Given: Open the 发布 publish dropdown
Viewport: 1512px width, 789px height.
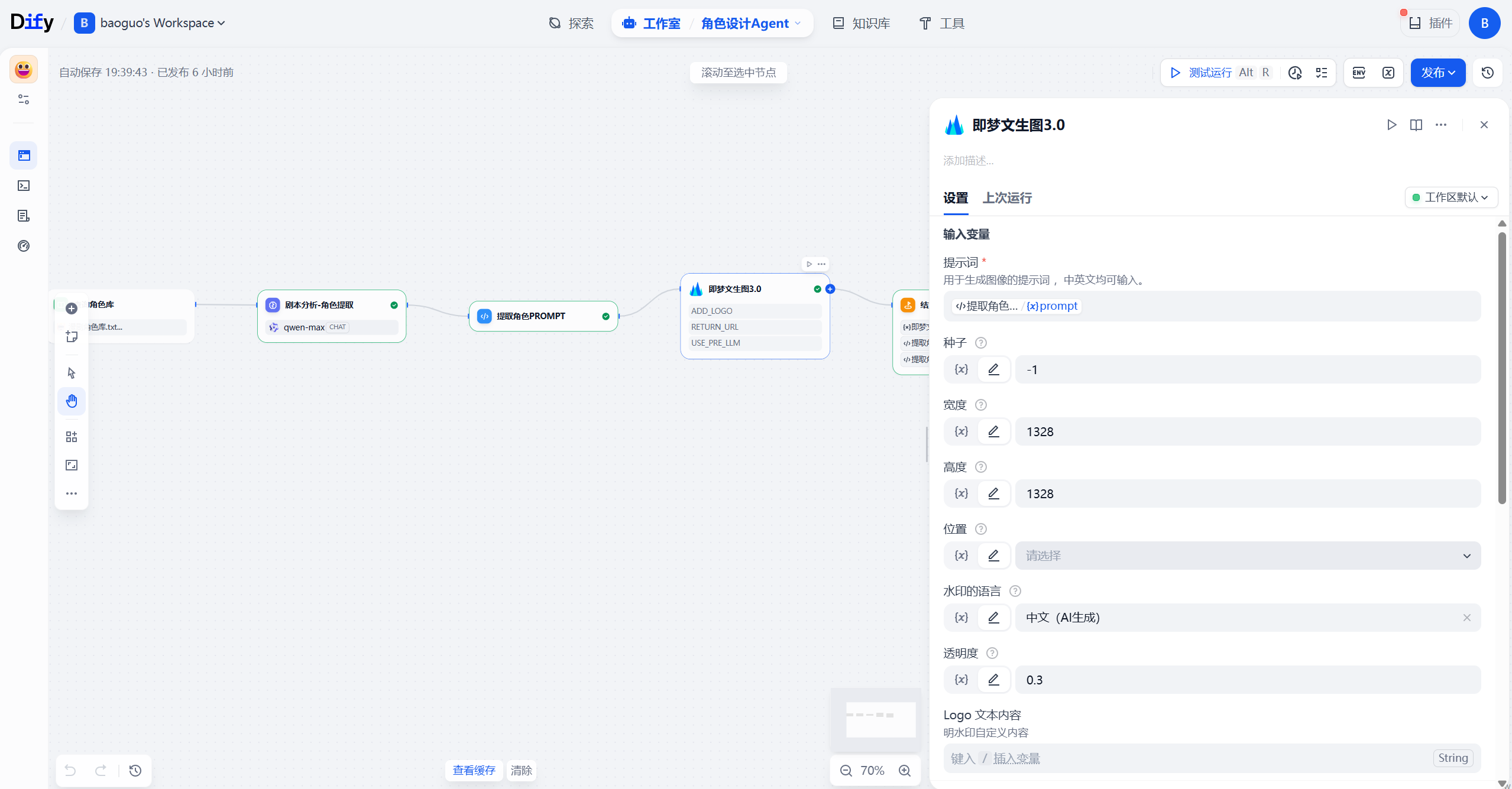Looking at the screenshot, I should [x=1438, y=73].
